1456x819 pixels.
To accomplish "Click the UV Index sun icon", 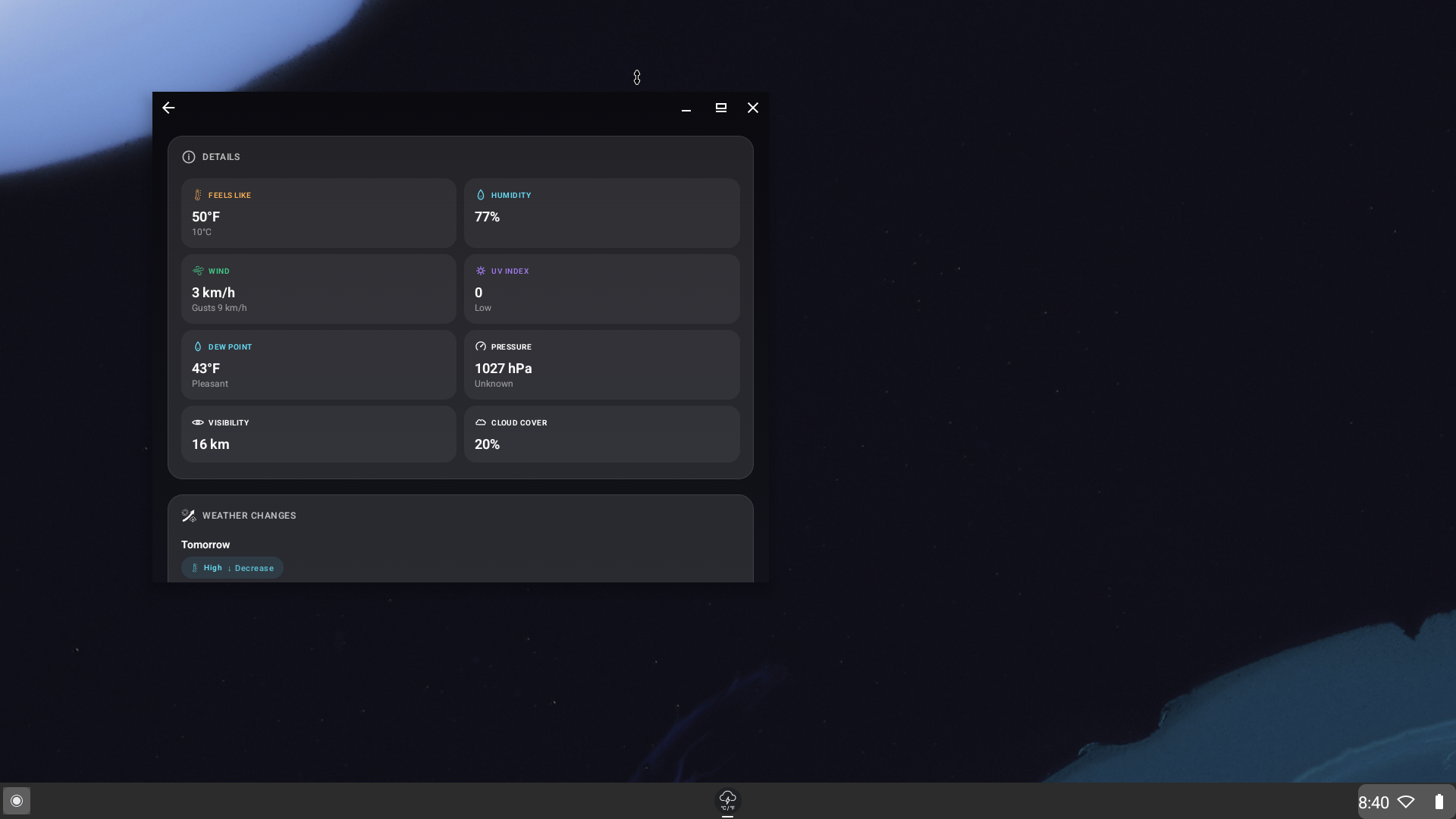I will pyautogui.click(x=480, y=271).
